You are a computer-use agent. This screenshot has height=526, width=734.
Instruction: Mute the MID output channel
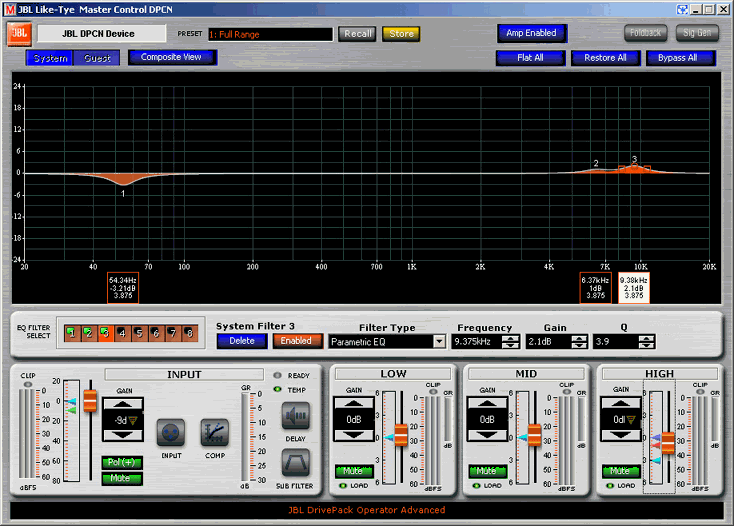487,471
